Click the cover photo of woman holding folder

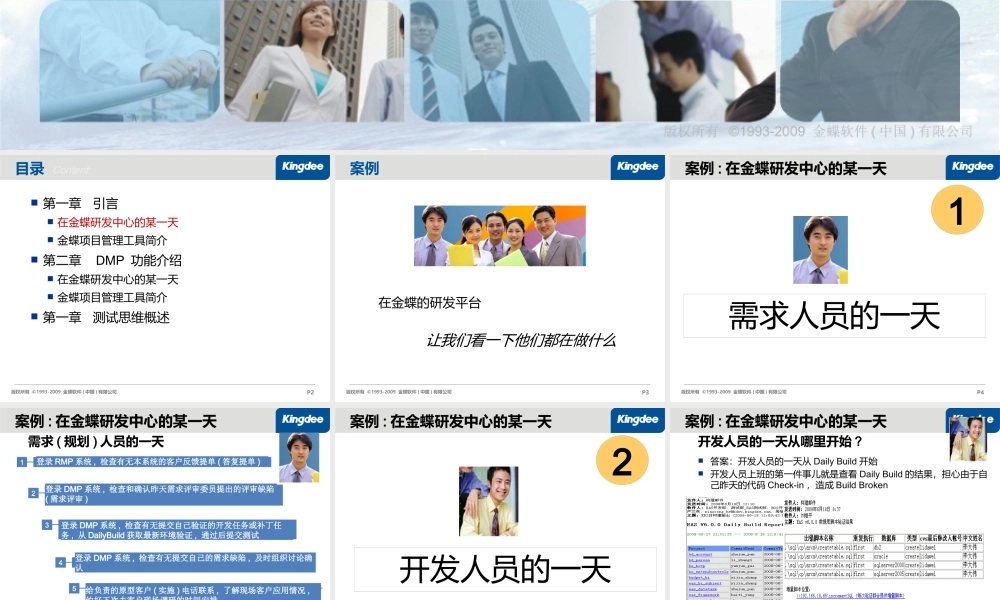point(314,61)
